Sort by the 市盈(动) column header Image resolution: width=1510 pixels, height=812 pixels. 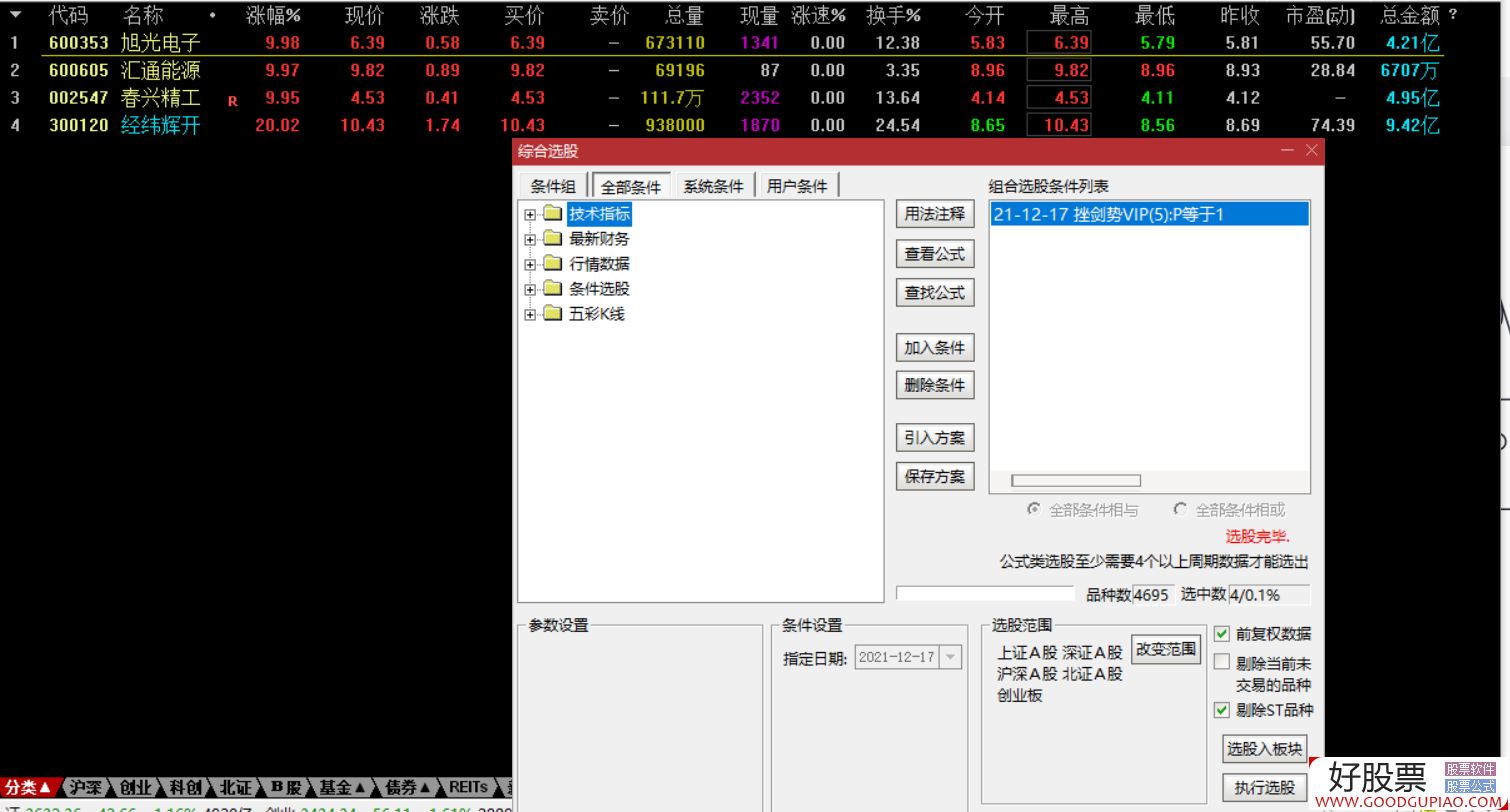pos(1321,16)
